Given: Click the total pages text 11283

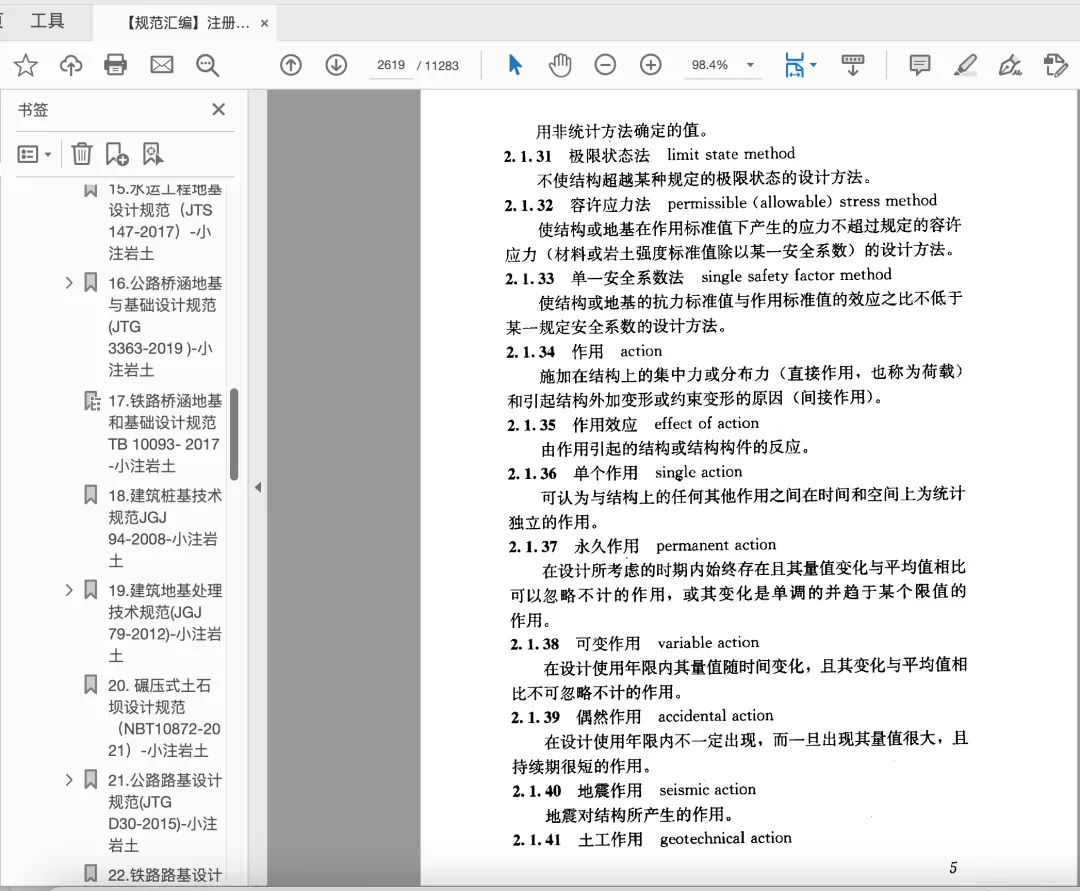Looking at the screenshot, I should [442, 65].
